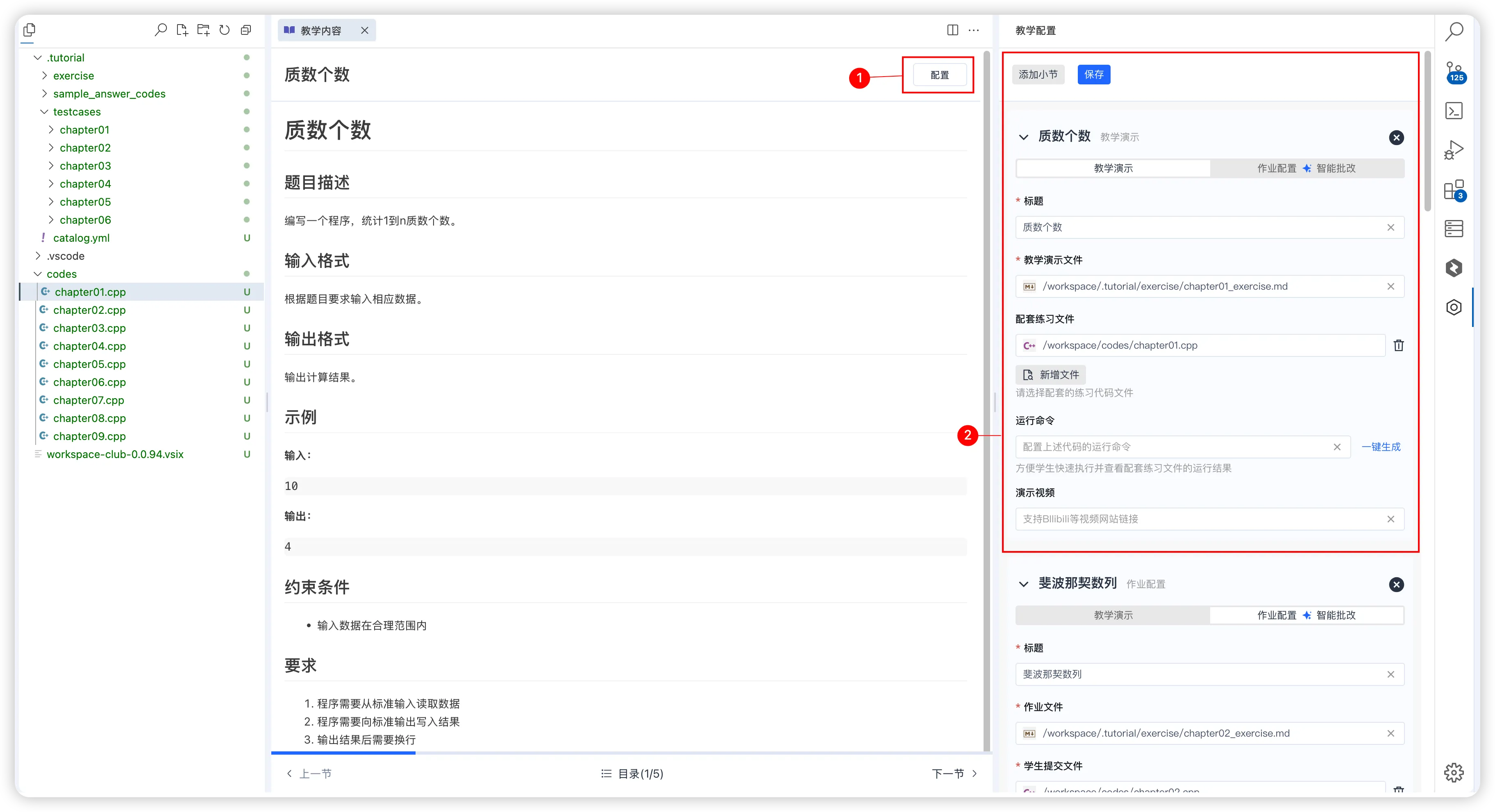Switch 斐波那契数列 section to 教学演示 mode
1495x812 pixels.
click(x=1113, y=615)
